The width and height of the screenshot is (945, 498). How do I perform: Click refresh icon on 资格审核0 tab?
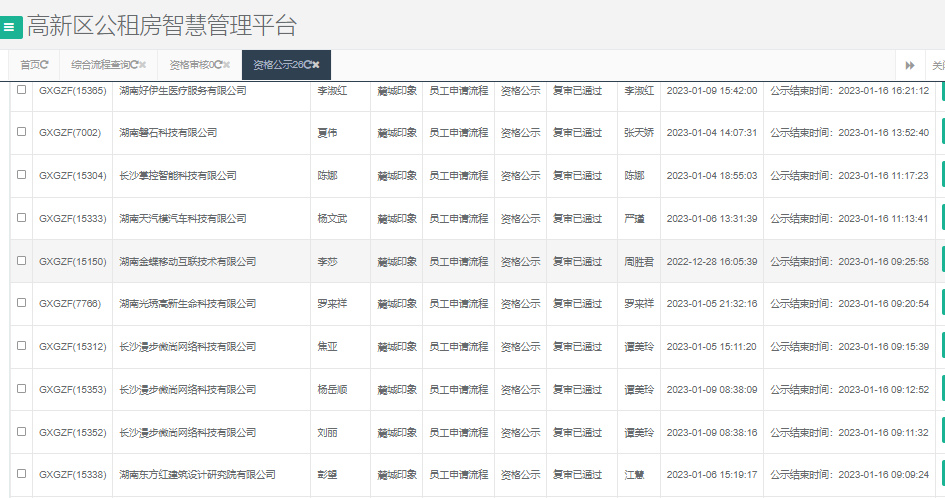(218, 65)
